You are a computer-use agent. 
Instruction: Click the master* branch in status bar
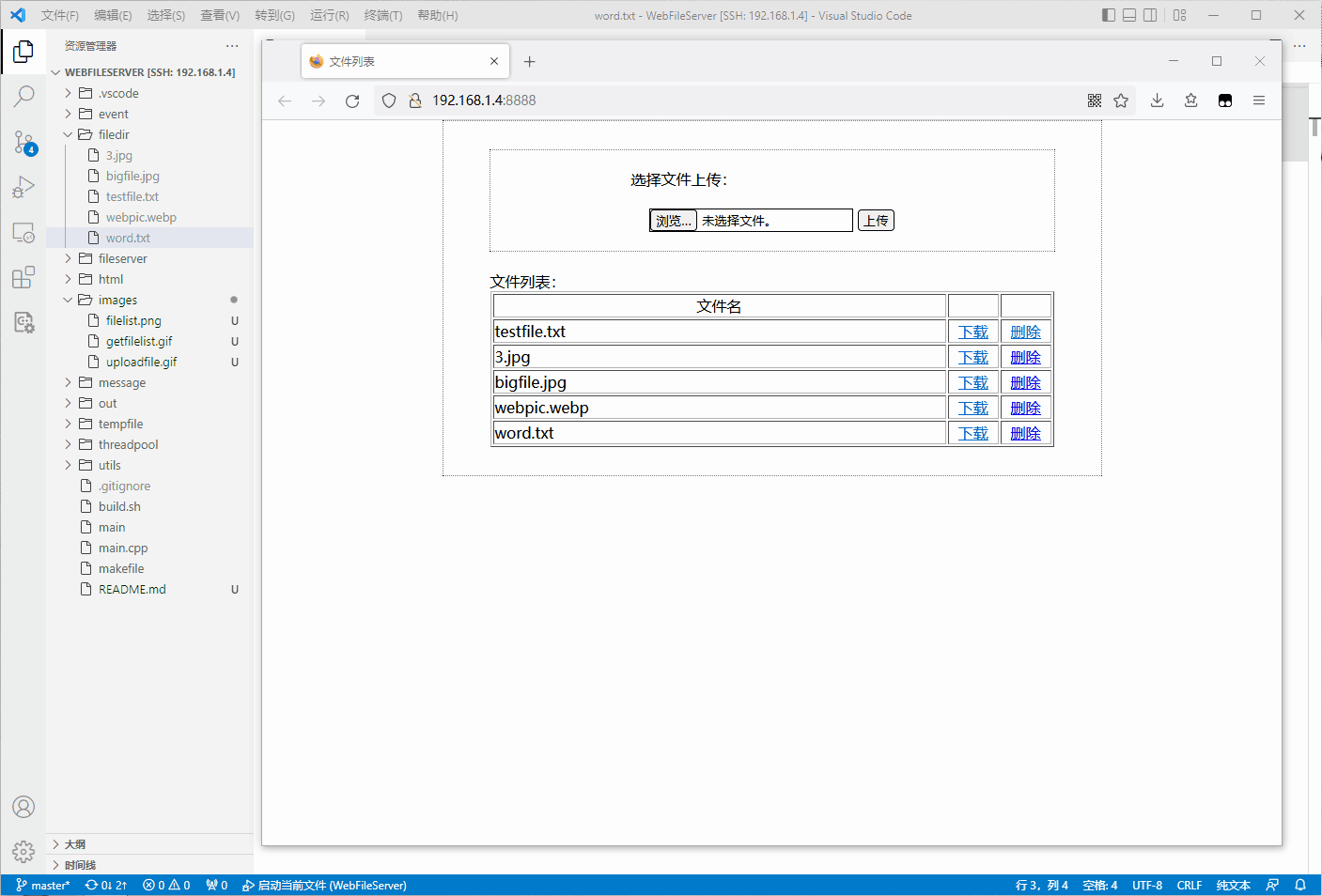click(43, 885)
